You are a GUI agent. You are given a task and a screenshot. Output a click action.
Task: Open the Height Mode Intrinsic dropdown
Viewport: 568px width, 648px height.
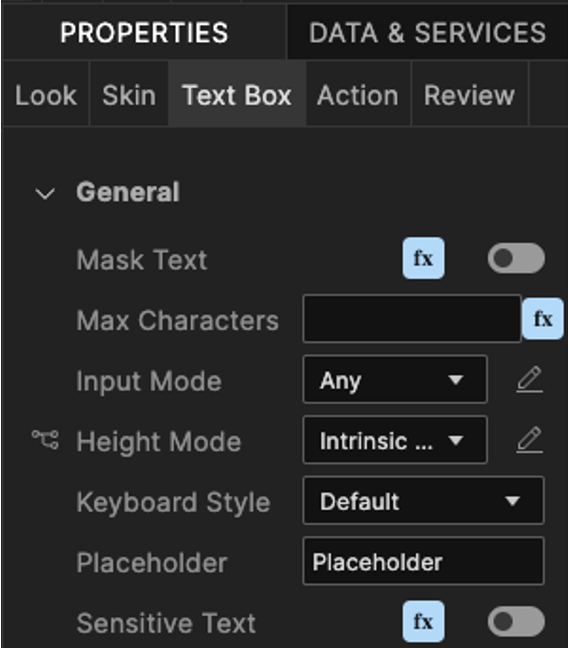point(395,440)
